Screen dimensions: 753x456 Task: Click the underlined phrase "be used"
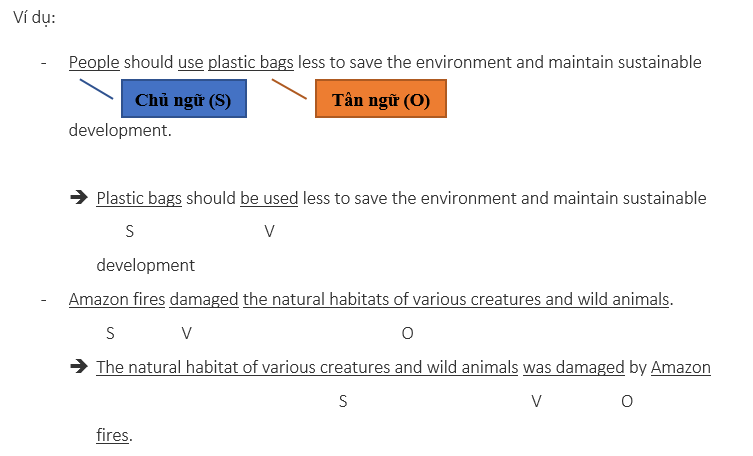point(269,198)
